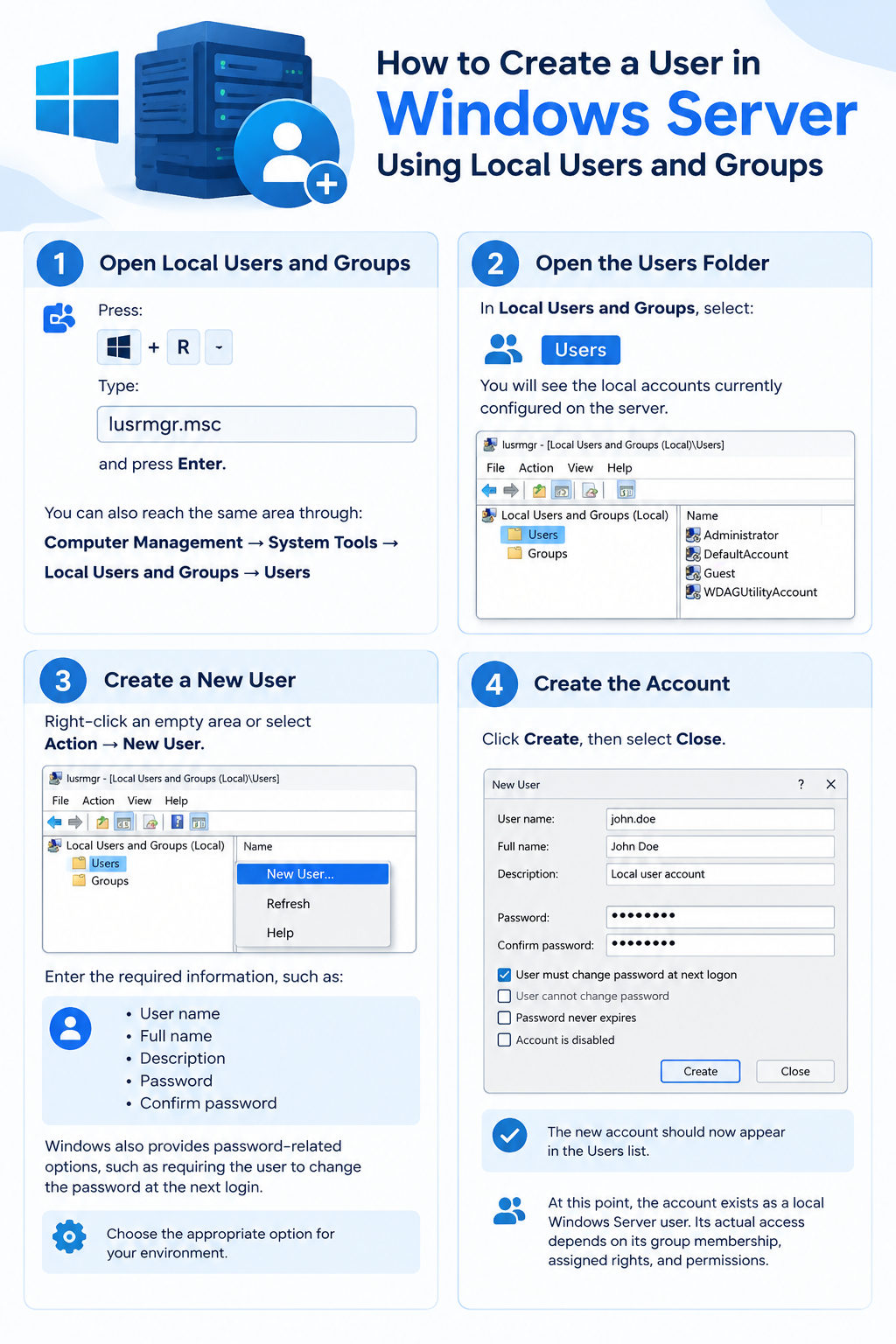896x1344 pixels.
Task: Click WDAGUtilityAccount text in list
Action: (x=760, y=592)
